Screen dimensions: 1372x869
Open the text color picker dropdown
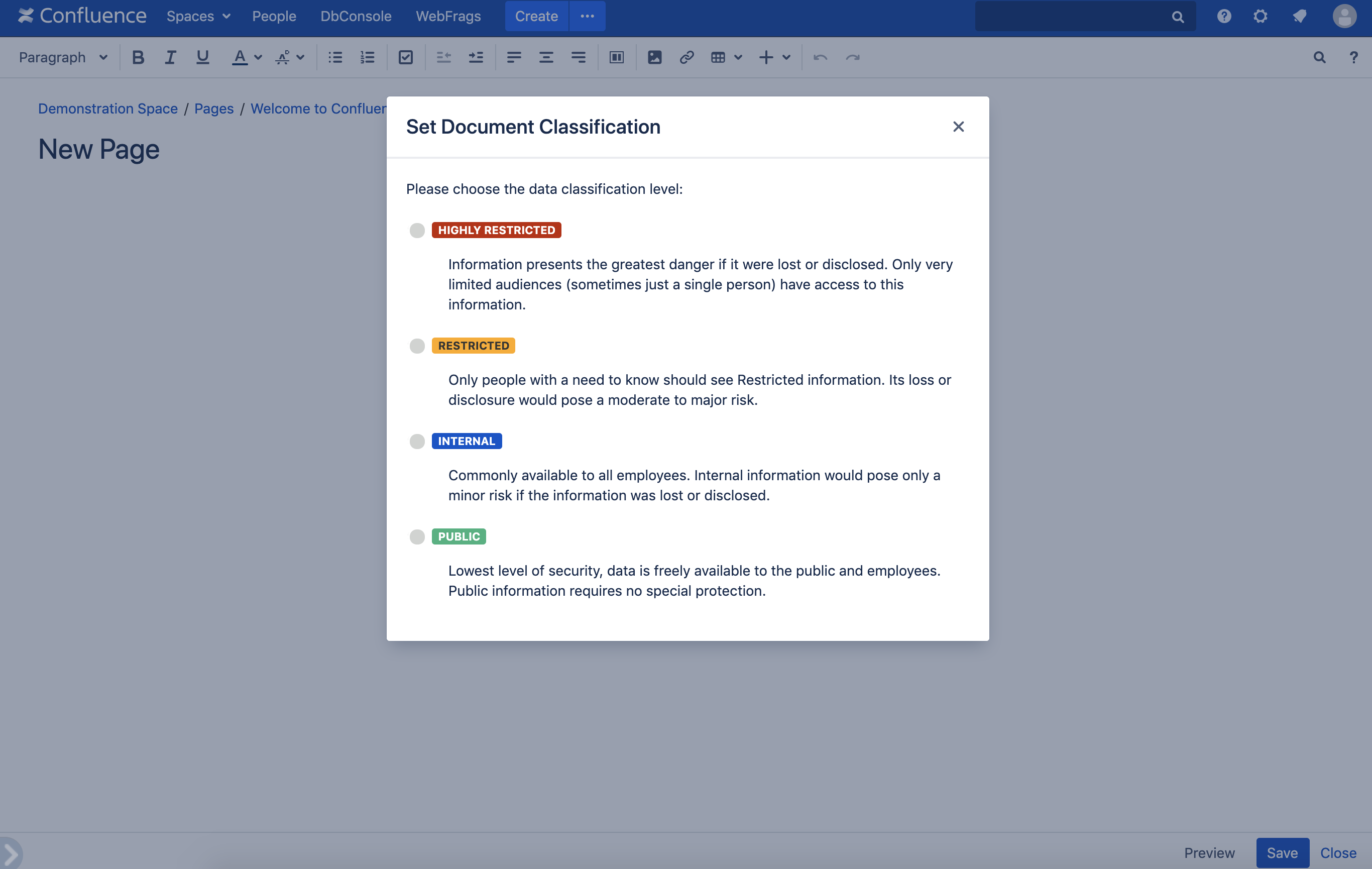pyautogui.click(x=258, y=58)
